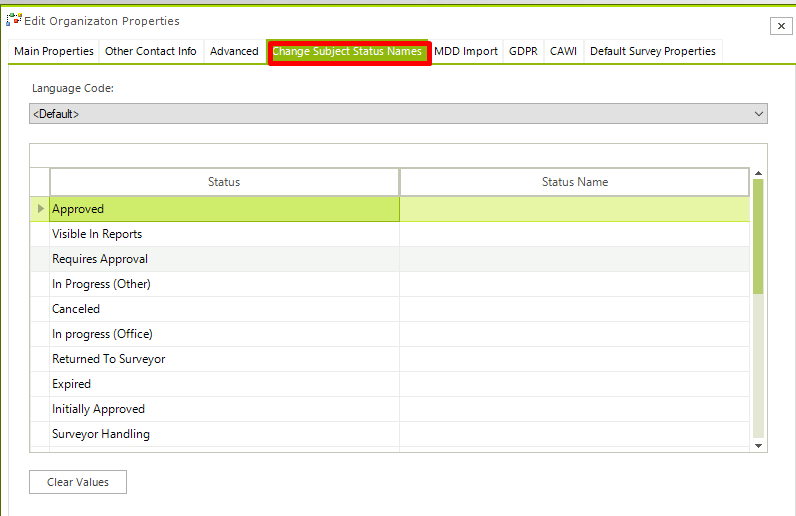Screen dimensions: 796x516
Task: Edit Status Name for In progress (Office)
Action: point(575,334)
